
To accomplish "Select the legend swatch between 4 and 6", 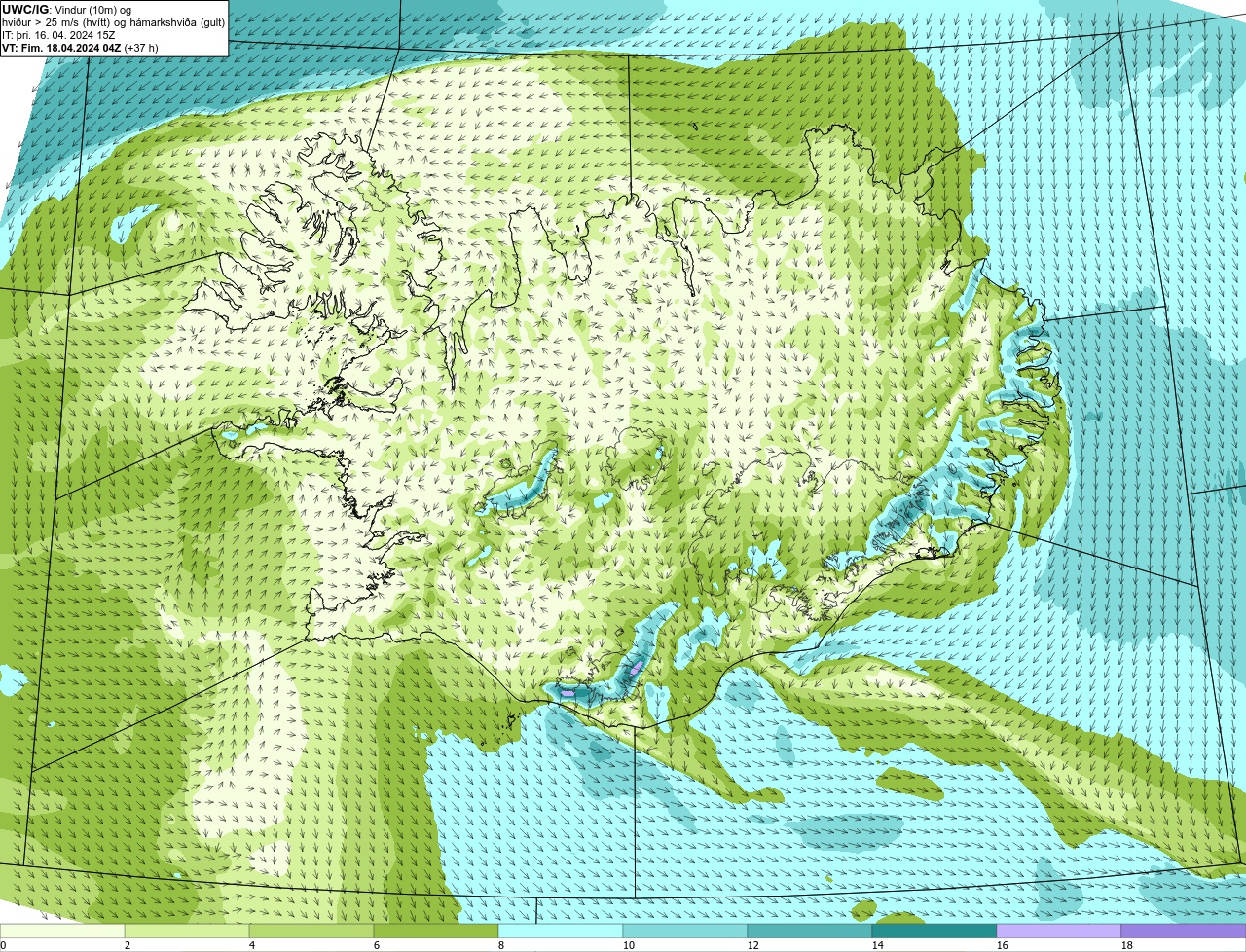I will tap(311, 932).
